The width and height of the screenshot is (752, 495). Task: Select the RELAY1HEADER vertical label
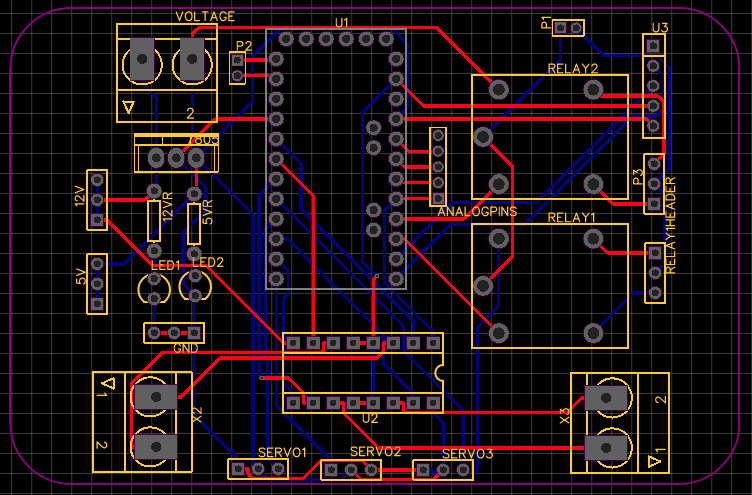(670, 225)
